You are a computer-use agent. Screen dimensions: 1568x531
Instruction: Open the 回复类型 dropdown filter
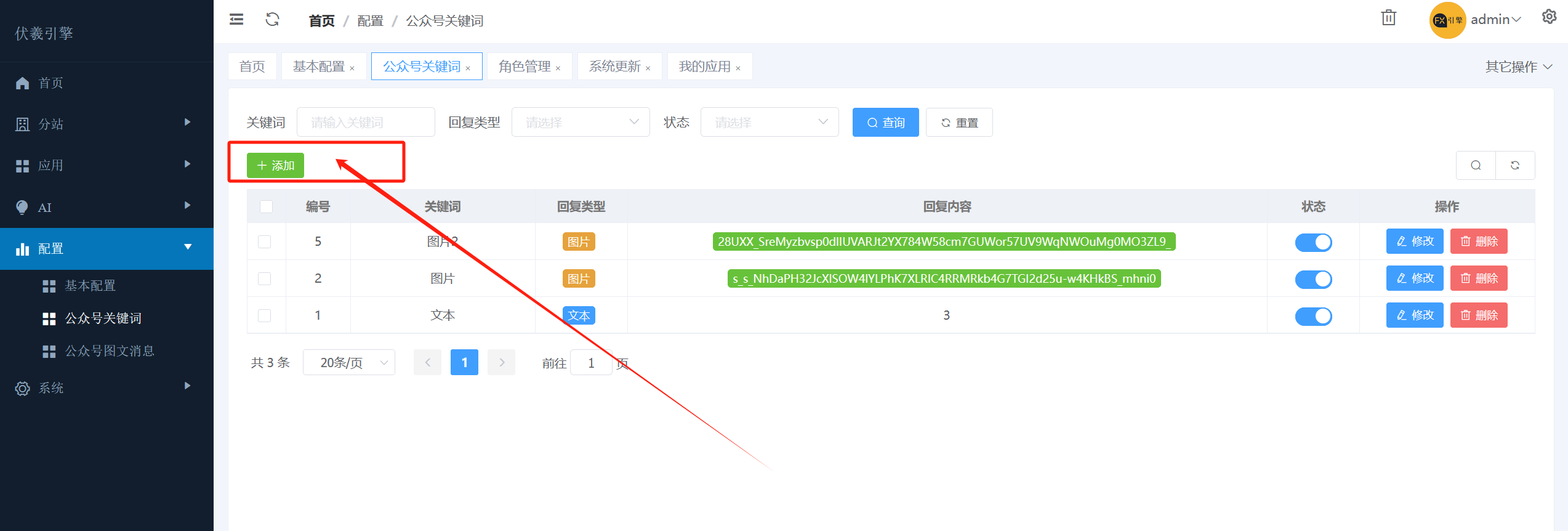[x=581, y=122]
